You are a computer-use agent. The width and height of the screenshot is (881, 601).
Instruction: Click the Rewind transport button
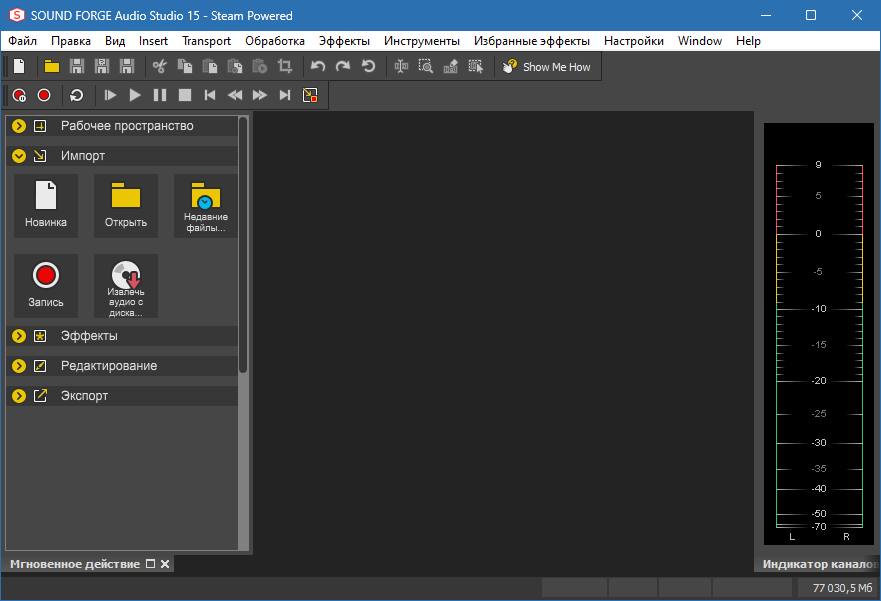[x=235, y=95]
